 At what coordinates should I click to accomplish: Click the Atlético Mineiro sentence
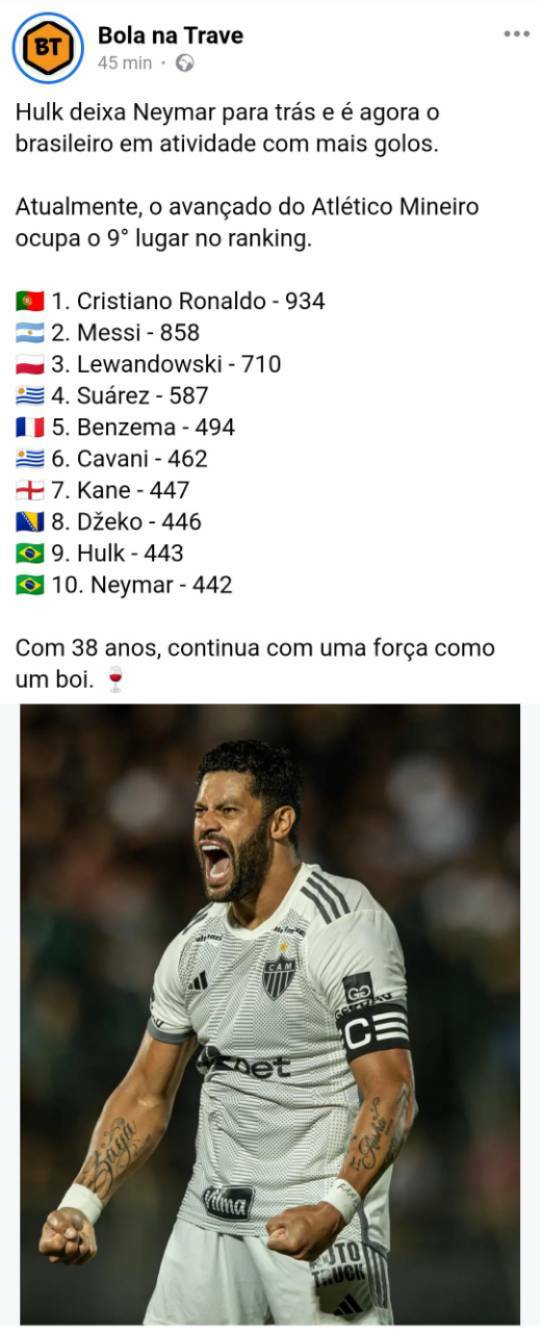[x=247, y=223]
